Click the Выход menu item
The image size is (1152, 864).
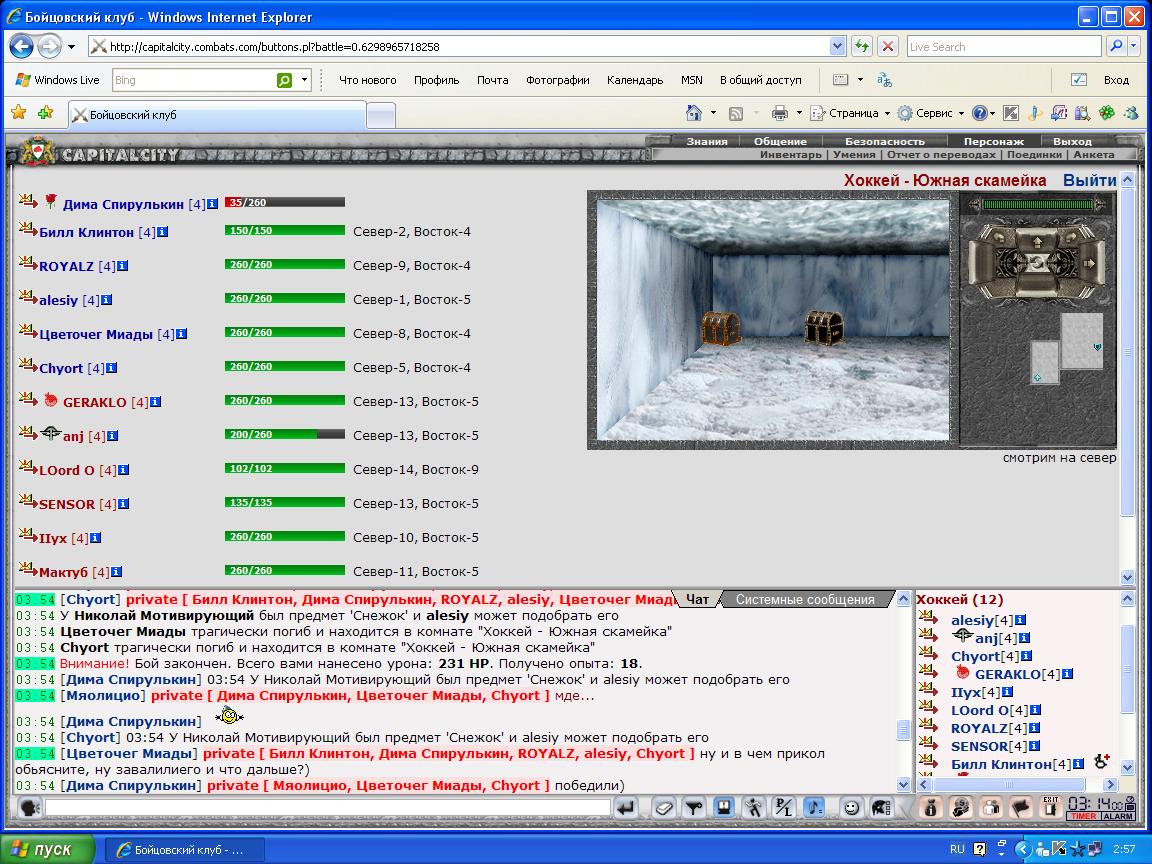[x=1072, y=141]
